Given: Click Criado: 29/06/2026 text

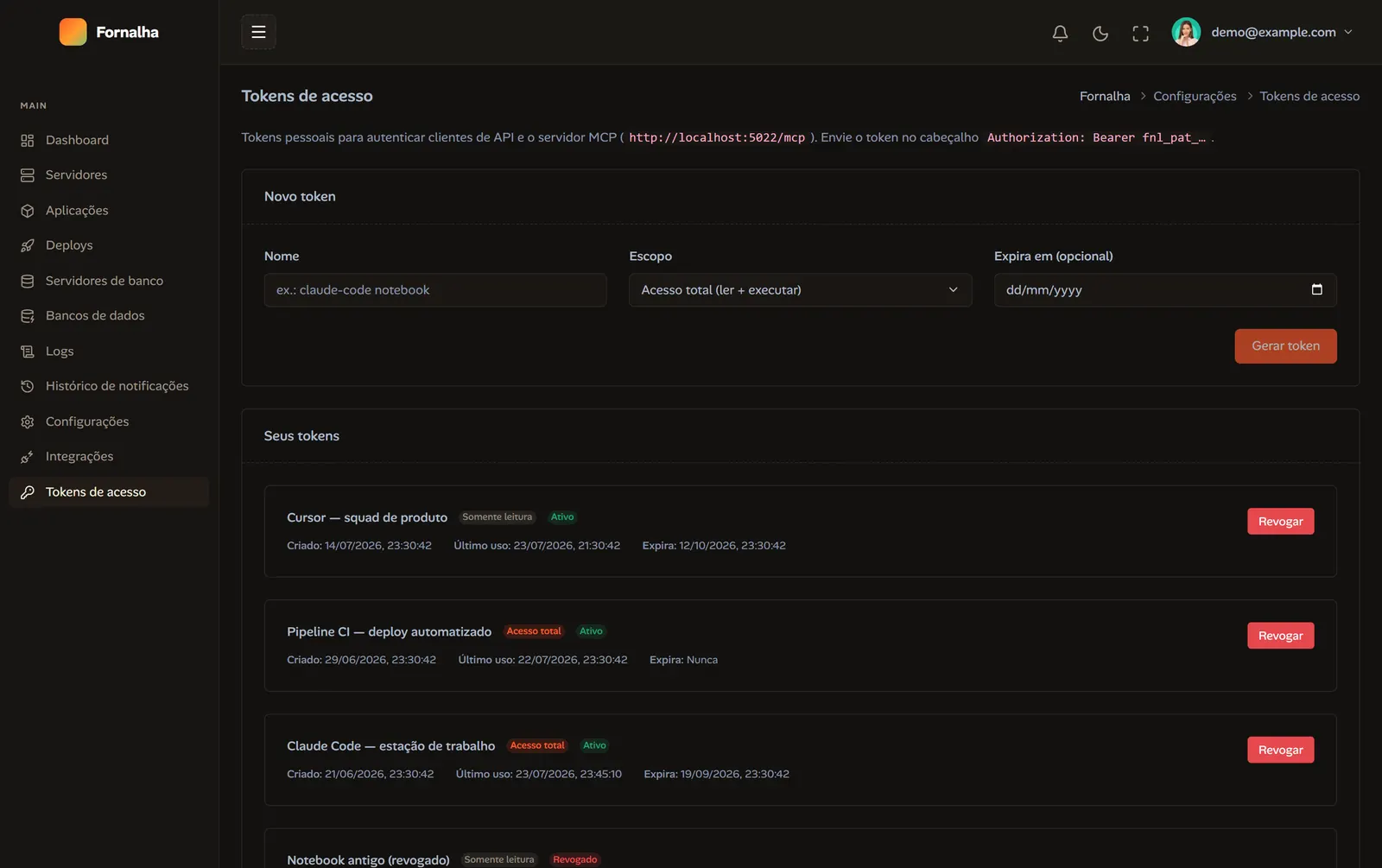Looking at the screenshot, I should coord(361,660).
